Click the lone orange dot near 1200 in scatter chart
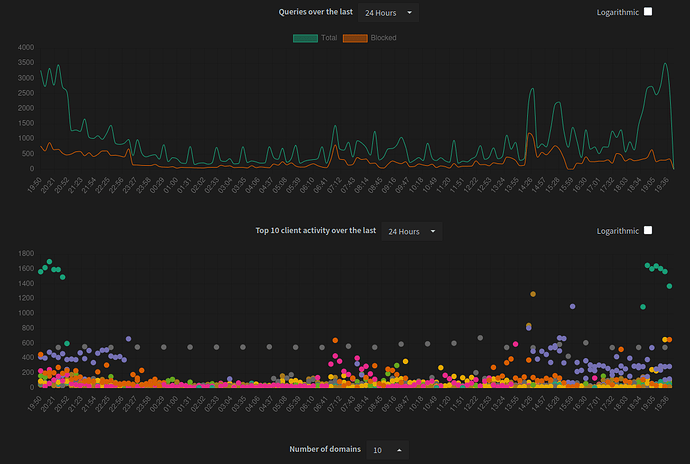 533,294
